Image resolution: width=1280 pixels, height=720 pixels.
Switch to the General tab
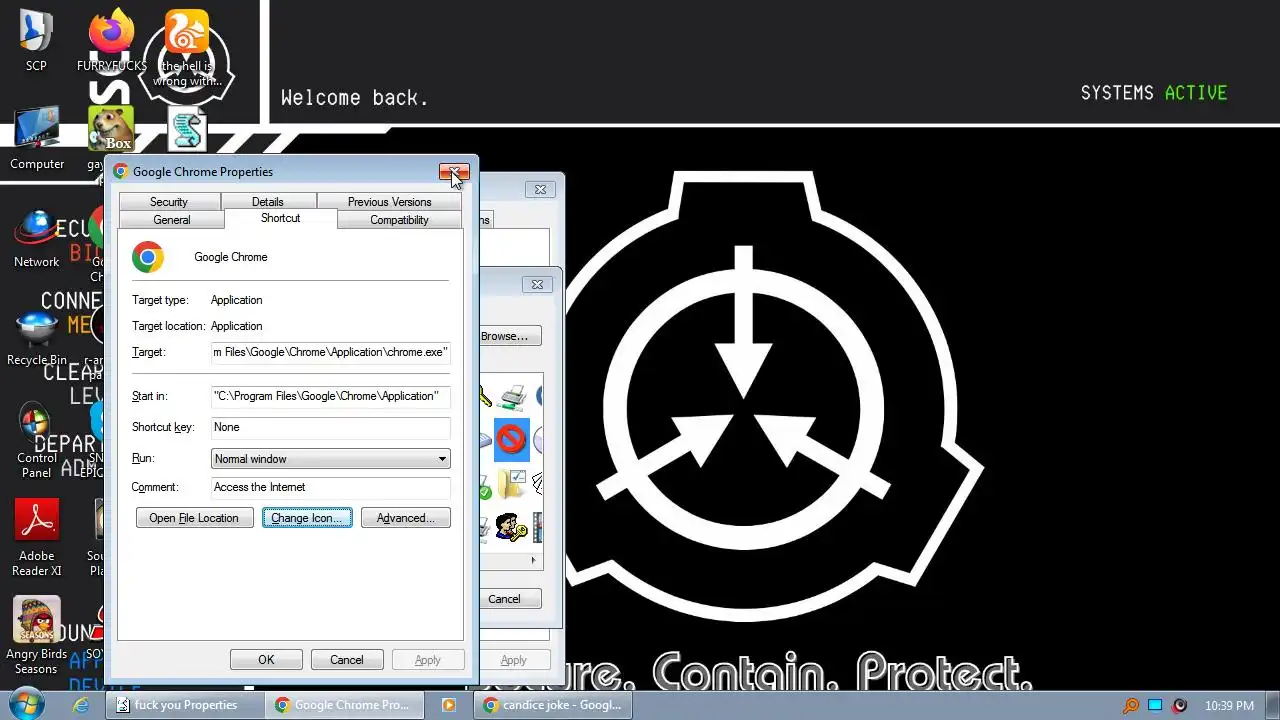(172, 220)
